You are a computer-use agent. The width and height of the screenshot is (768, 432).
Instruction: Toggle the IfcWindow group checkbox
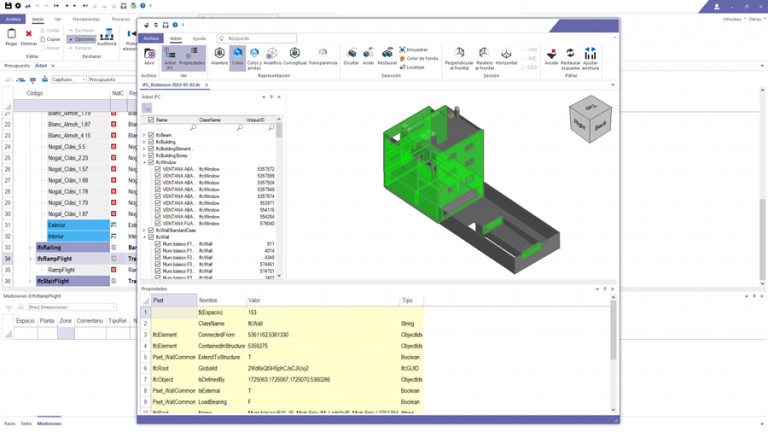[151, 162]
